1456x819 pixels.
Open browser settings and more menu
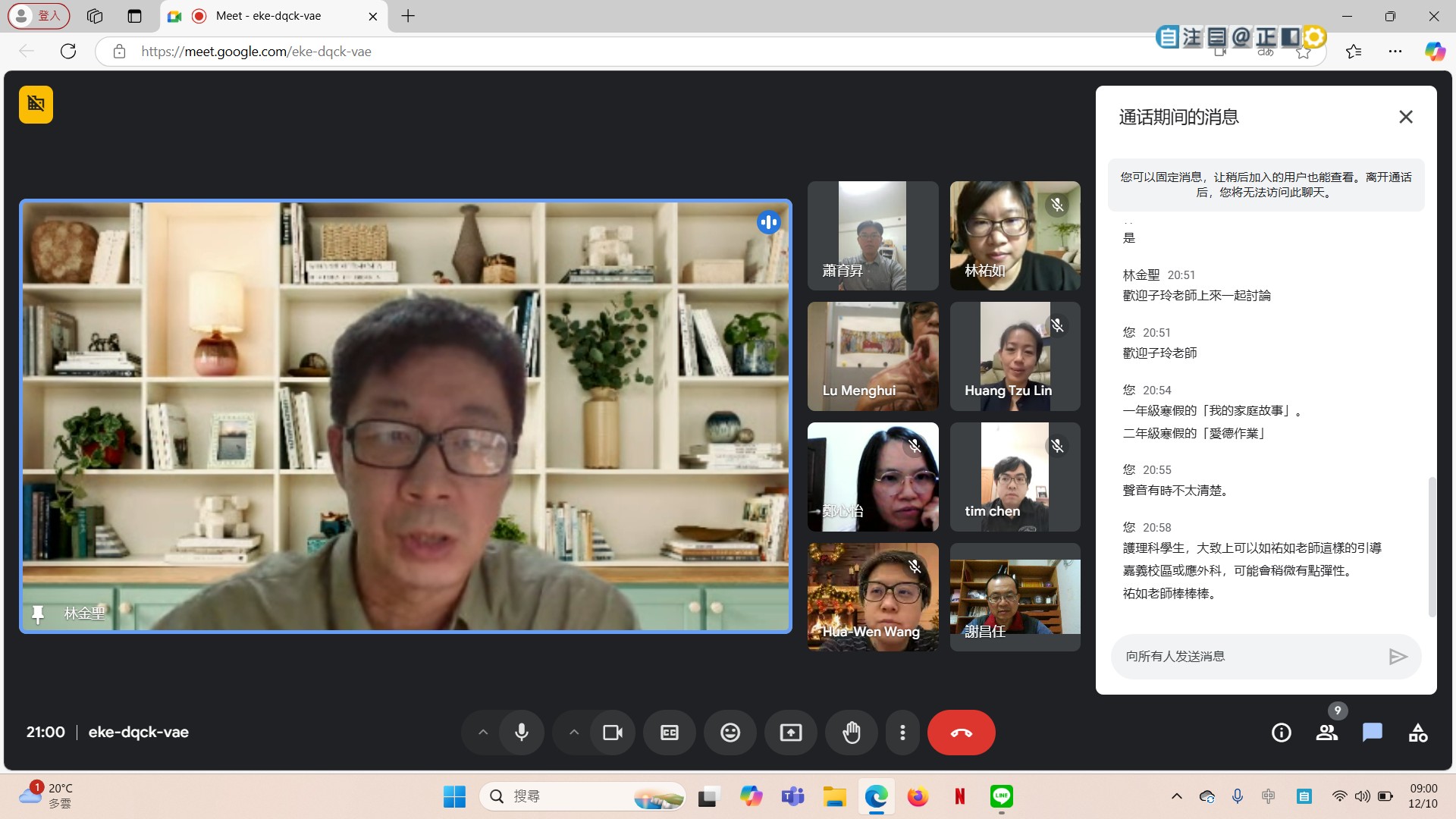[1395, 52]
